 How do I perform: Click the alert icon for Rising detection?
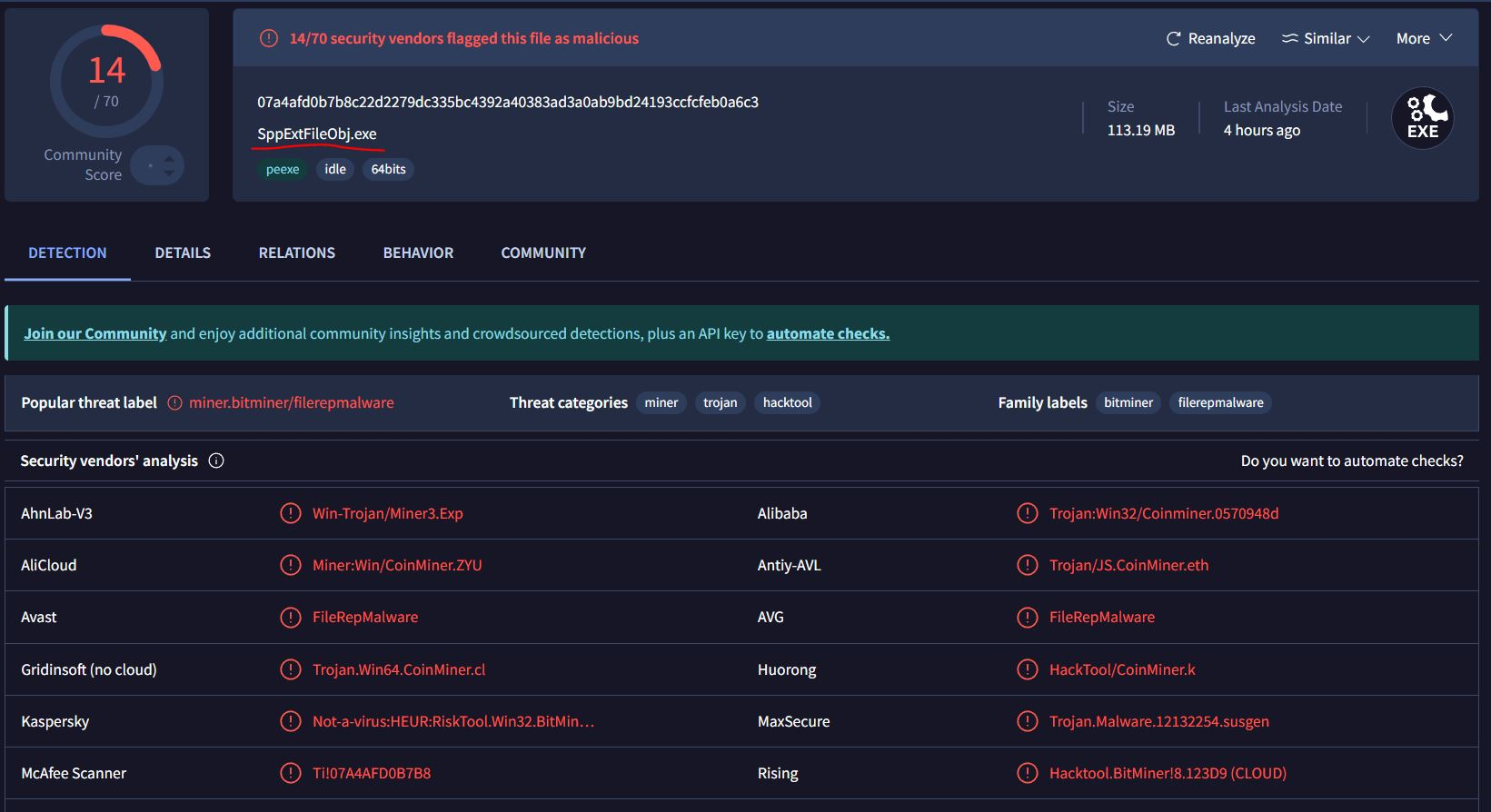click(x=1027, y=773)
